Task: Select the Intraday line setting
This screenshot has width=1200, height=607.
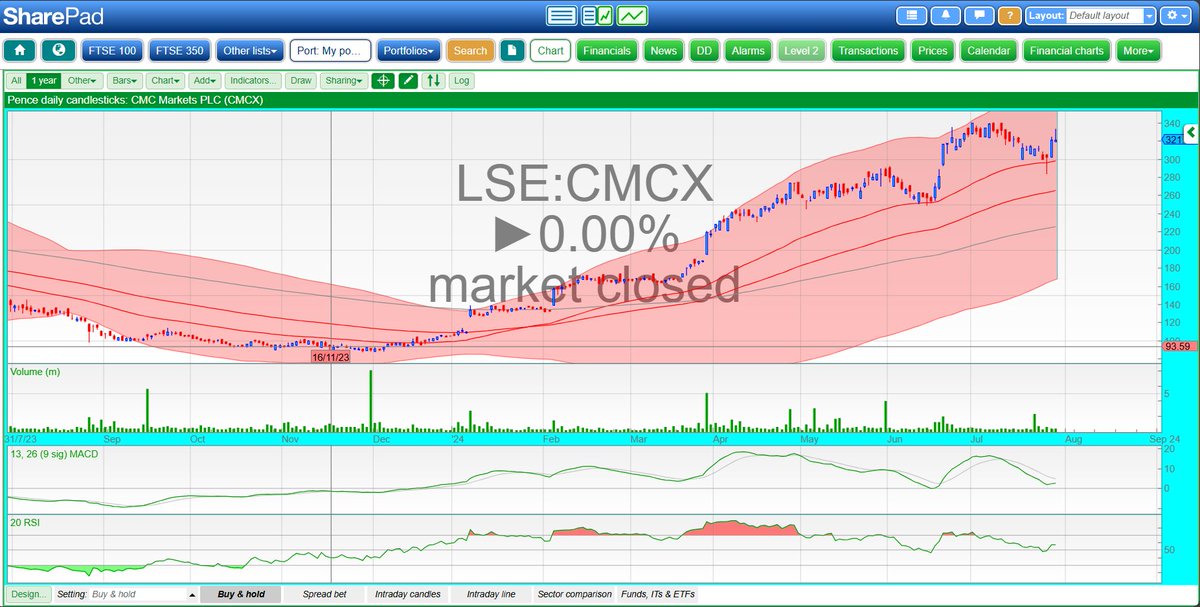Action: pyautogui.click(x=491, y=594)
